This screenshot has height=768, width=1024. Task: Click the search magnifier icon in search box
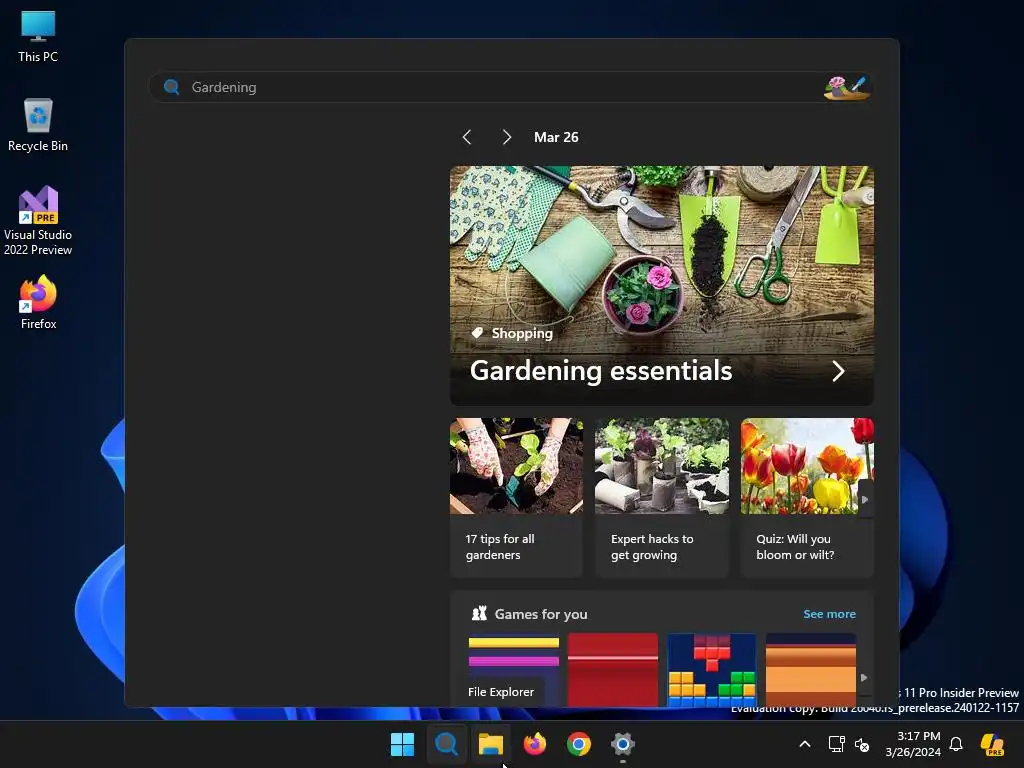[172, 87]
